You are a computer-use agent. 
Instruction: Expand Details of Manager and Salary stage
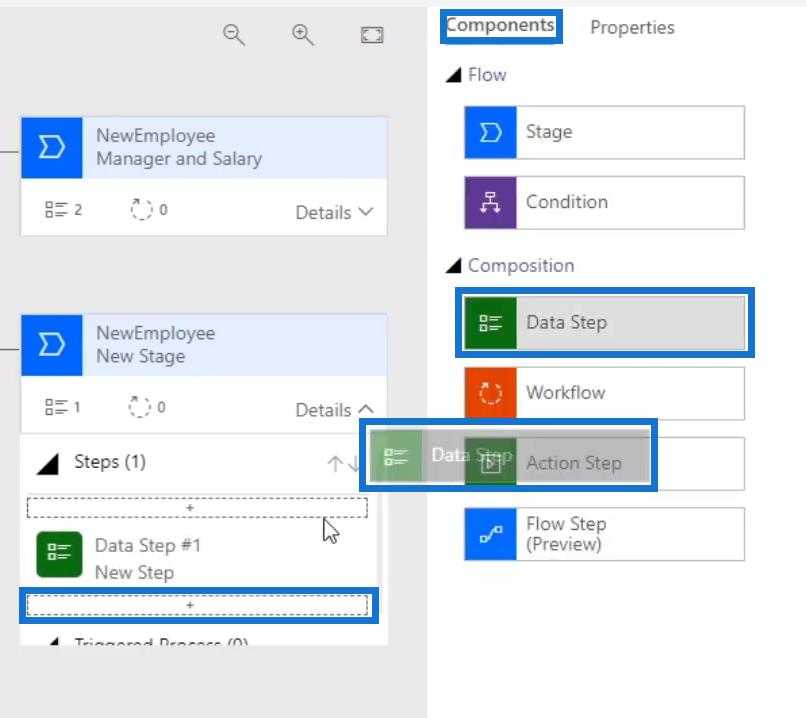click(x=334, y=212)
